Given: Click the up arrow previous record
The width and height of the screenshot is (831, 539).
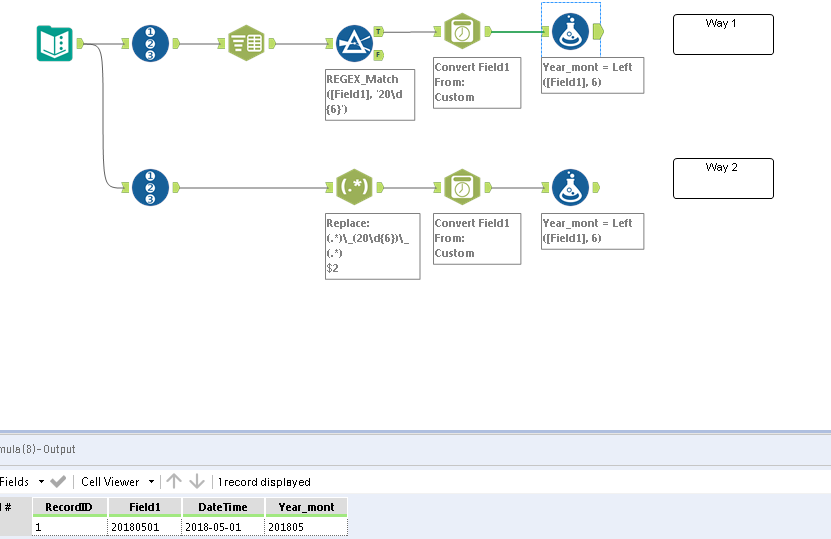Looking at the screenshot, I should point(174,481).
